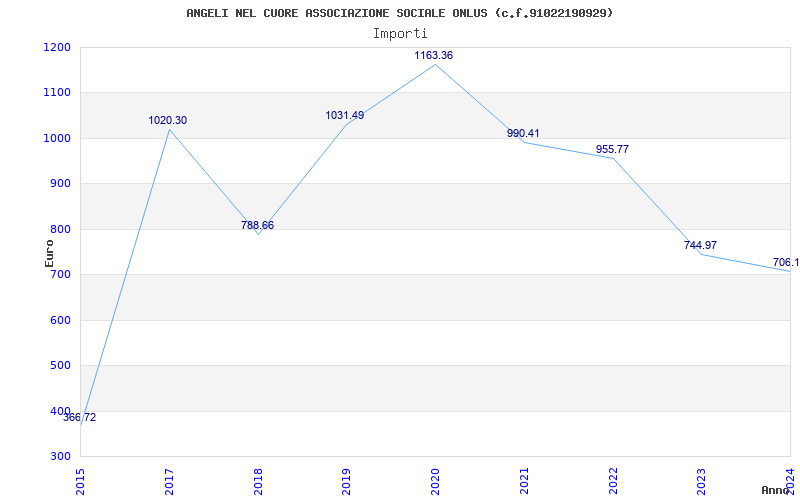Select year 2020 on the x-axis
This screenshot has width=800, height=500.
click(435, 479)
